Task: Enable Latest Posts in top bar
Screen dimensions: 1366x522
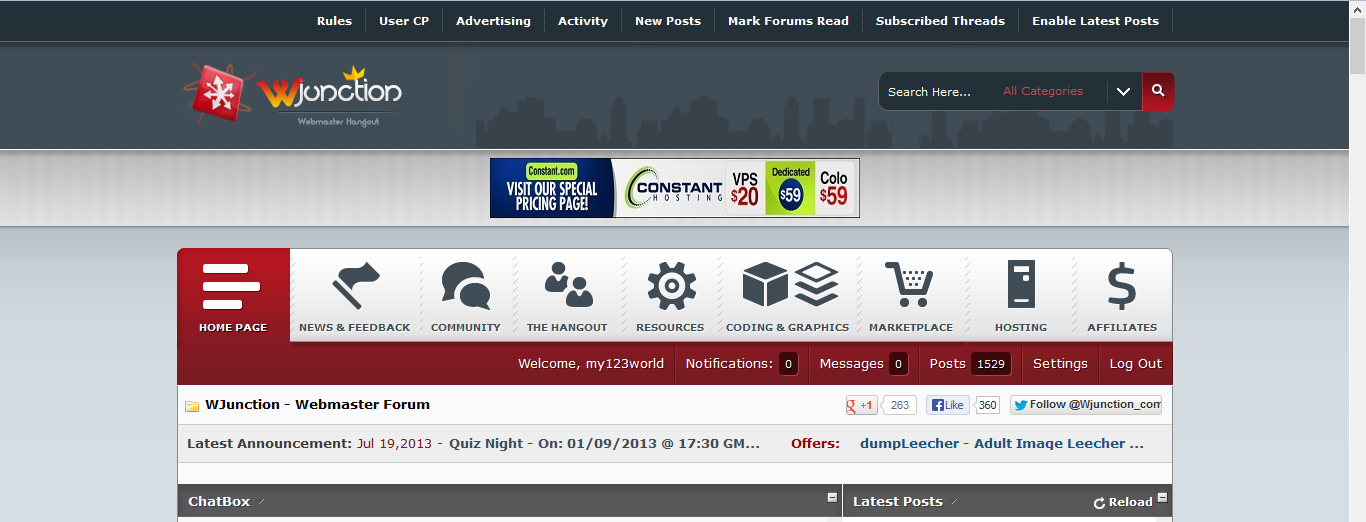Action: click(x=1095, y=21)
